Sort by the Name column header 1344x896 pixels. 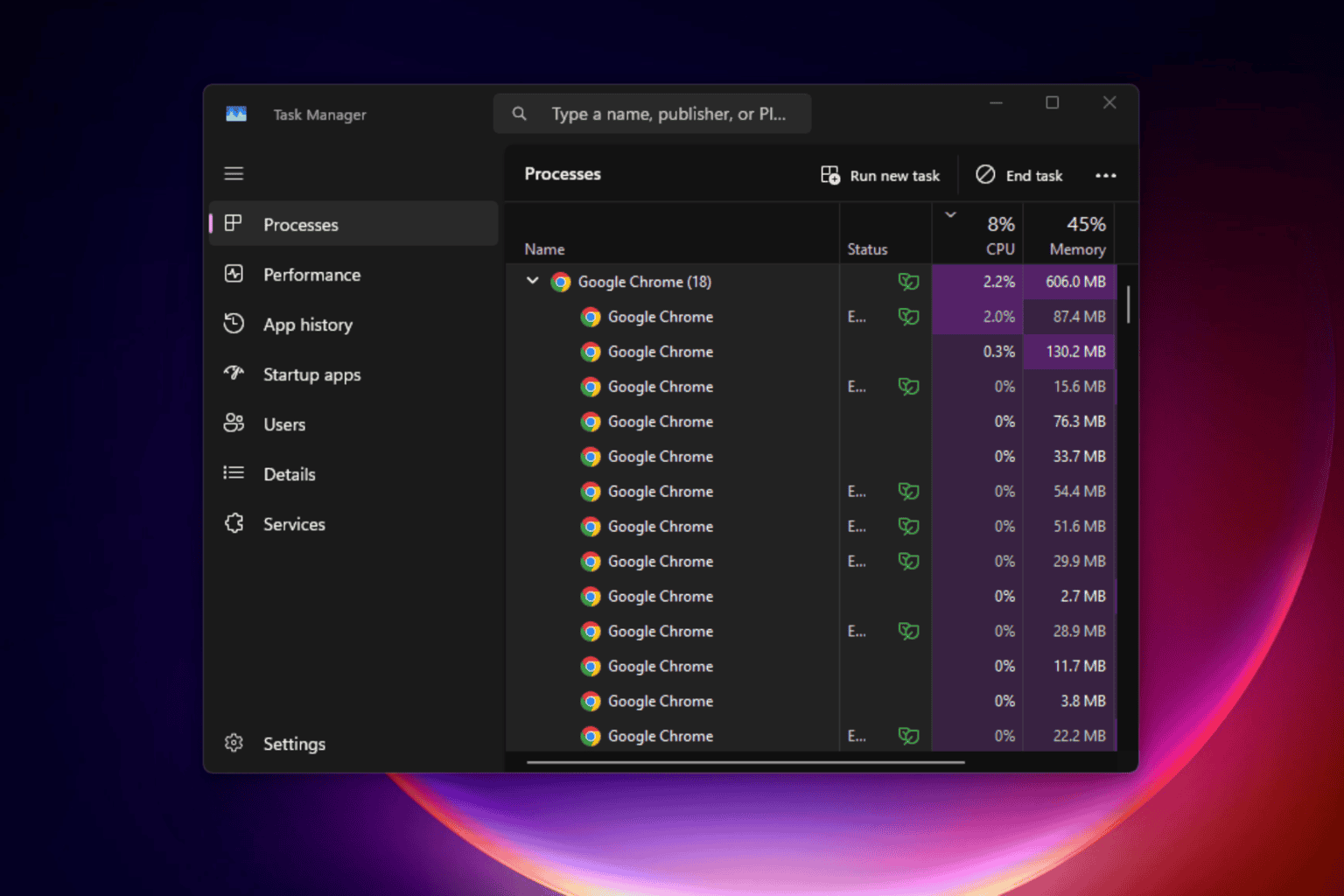coord(672,234)
